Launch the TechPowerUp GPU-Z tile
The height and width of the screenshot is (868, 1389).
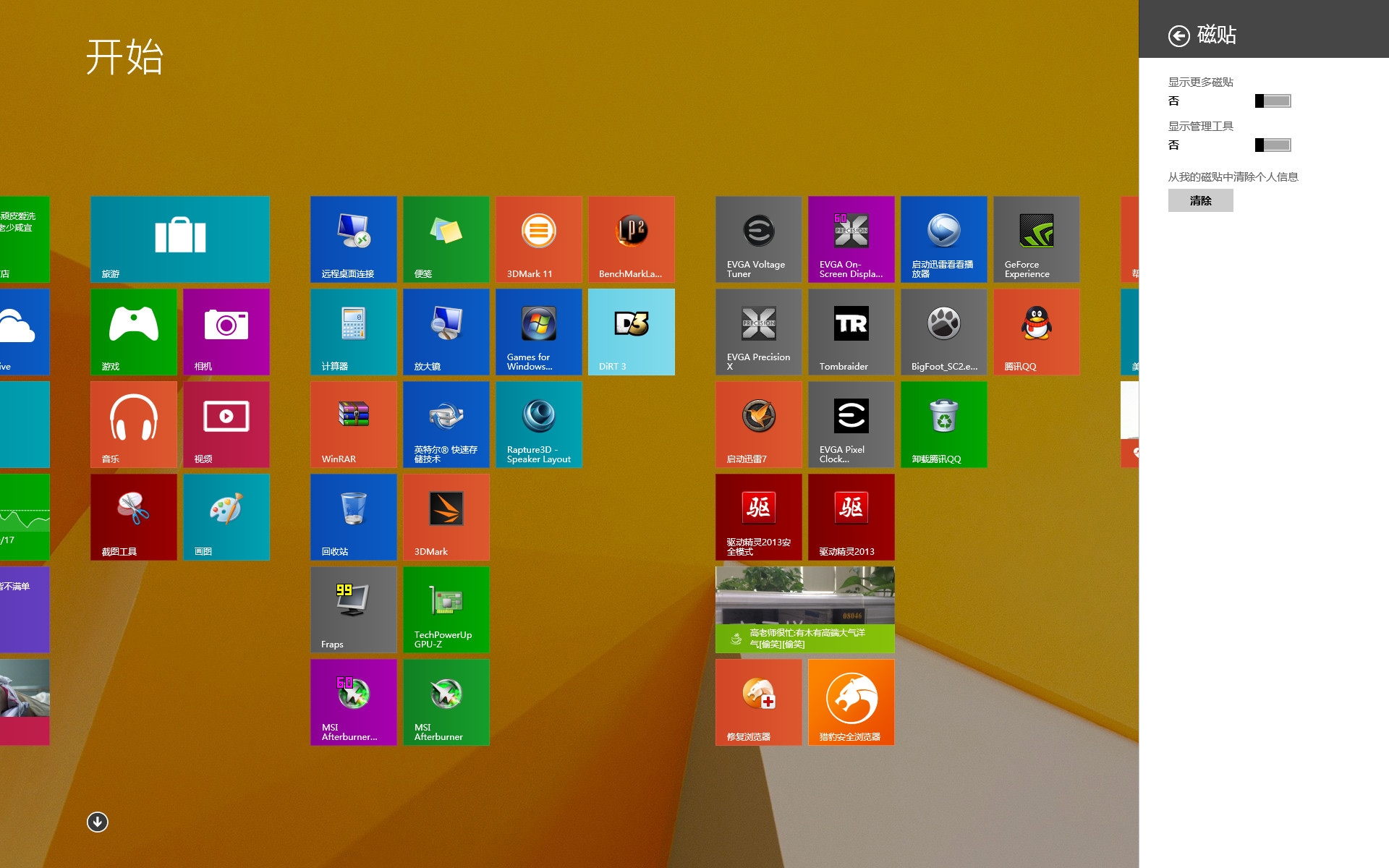pos(446,609)
